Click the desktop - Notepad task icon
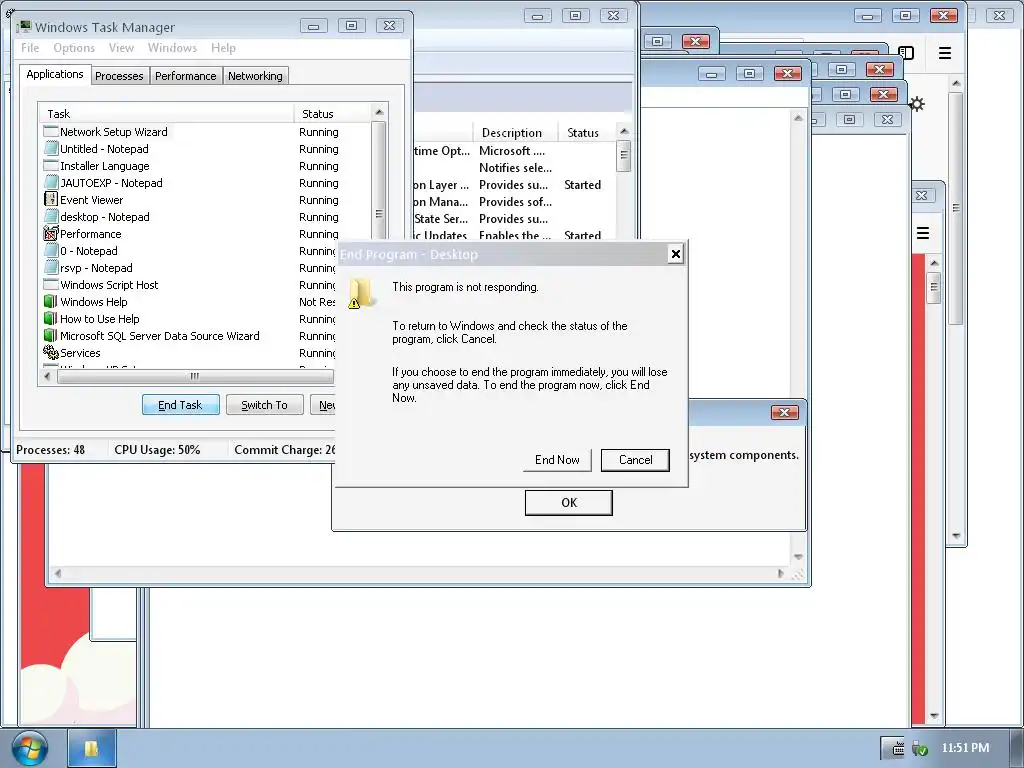The width and height of the screenshot is (1024, 768). point(51,217)
